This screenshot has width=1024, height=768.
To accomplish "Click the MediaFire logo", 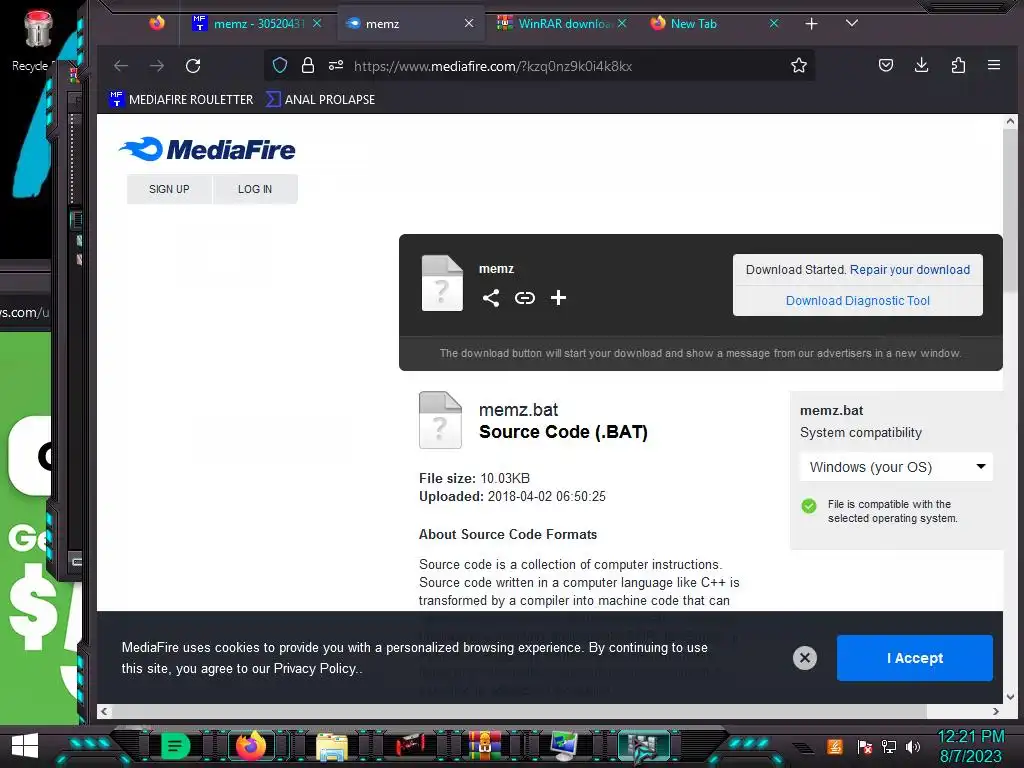I will [207, 150].
